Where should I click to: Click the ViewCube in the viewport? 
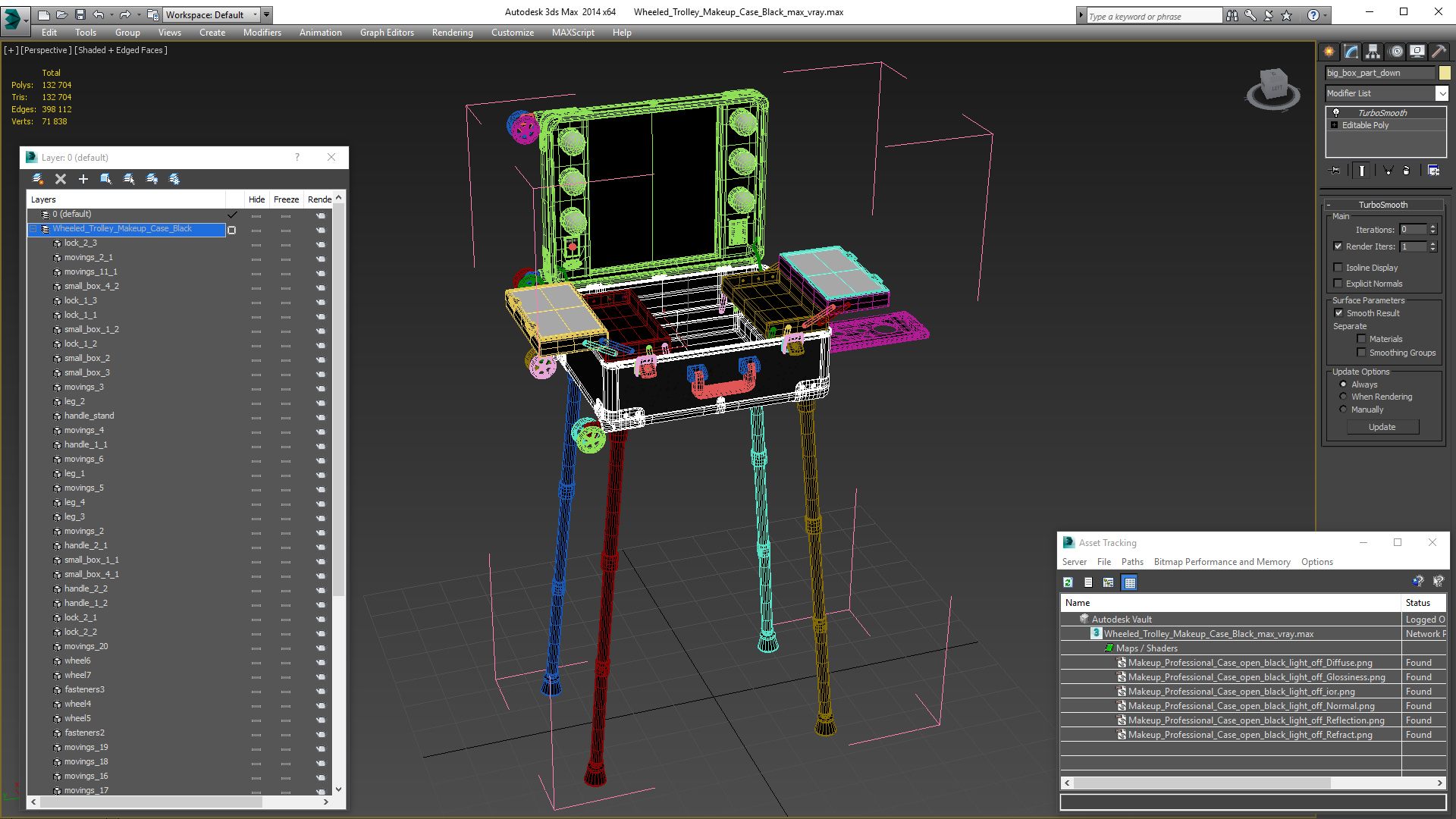point(1273,88)
